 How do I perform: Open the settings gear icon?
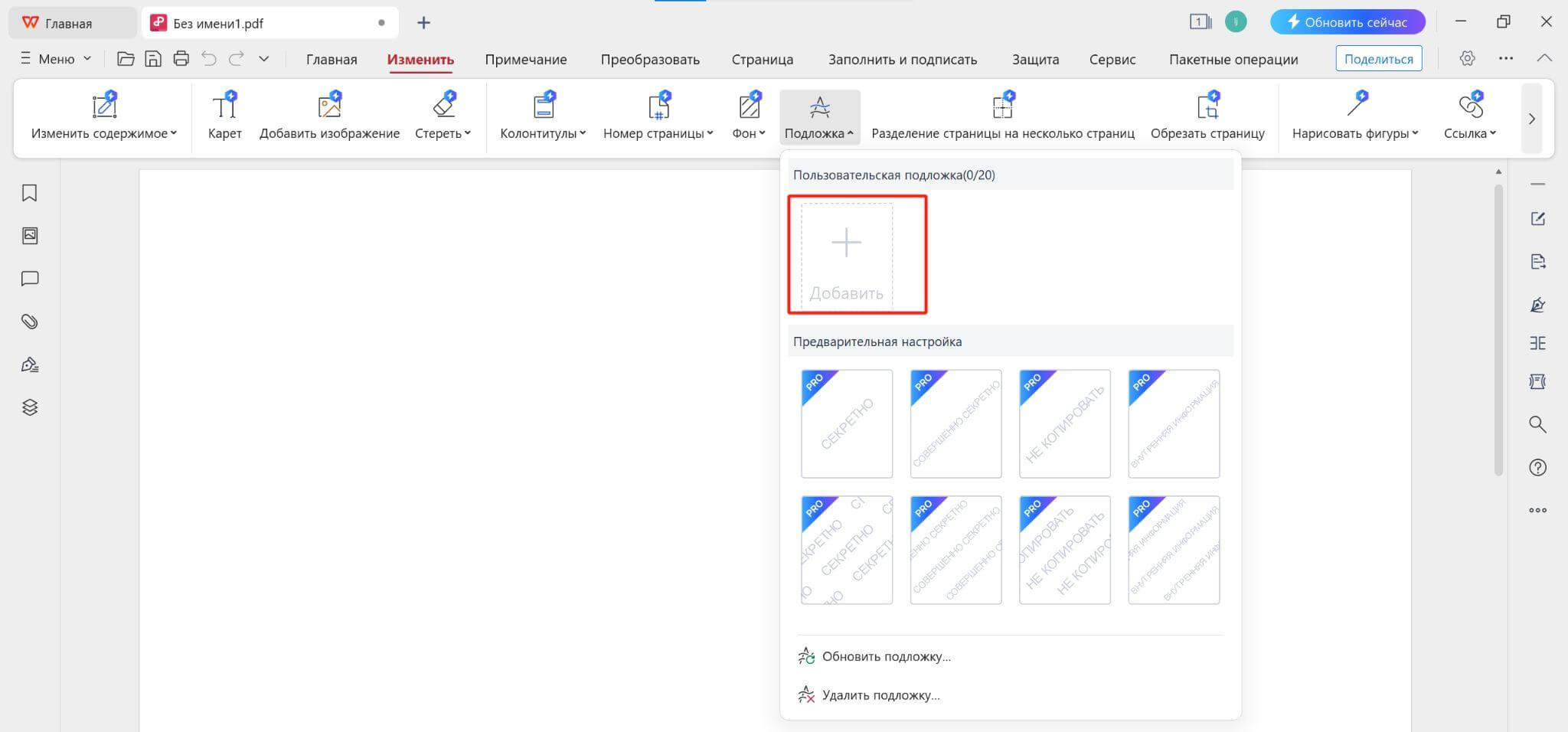click(x=1467, y=59)
